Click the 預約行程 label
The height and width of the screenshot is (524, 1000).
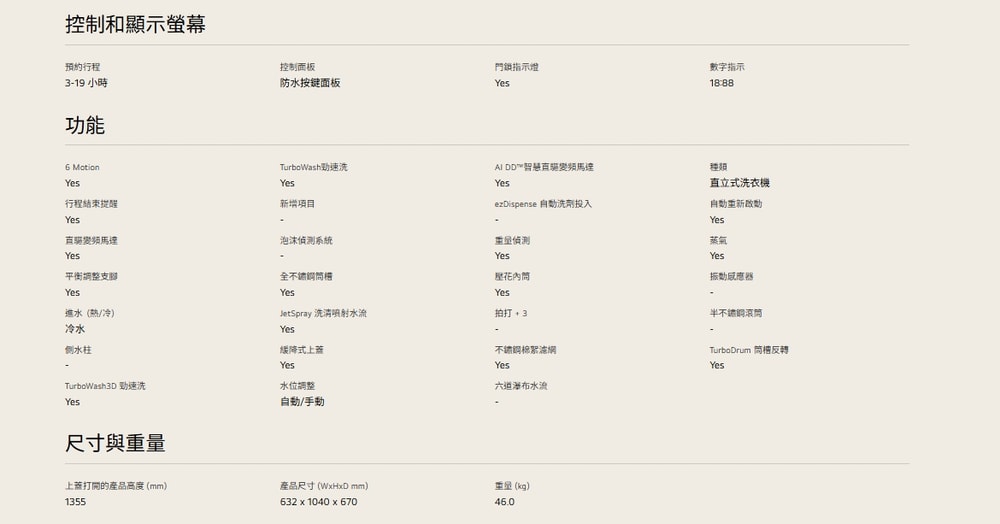point(82,67)
